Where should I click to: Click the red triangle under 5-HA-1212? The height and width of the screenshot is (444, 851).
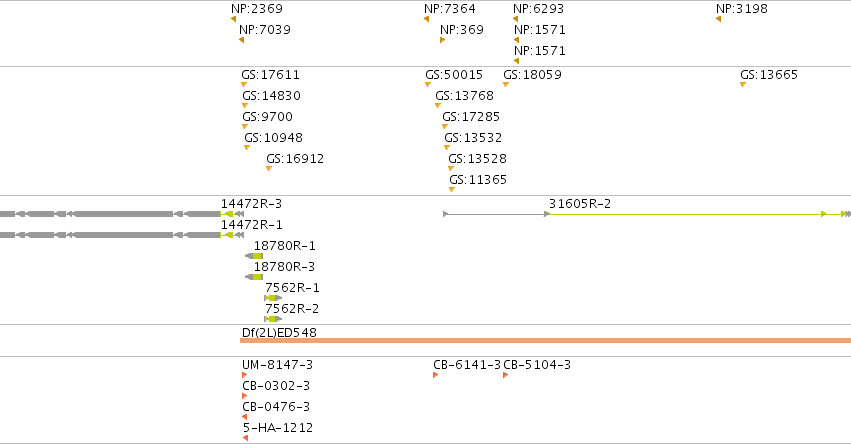click(x=245, y=438)
